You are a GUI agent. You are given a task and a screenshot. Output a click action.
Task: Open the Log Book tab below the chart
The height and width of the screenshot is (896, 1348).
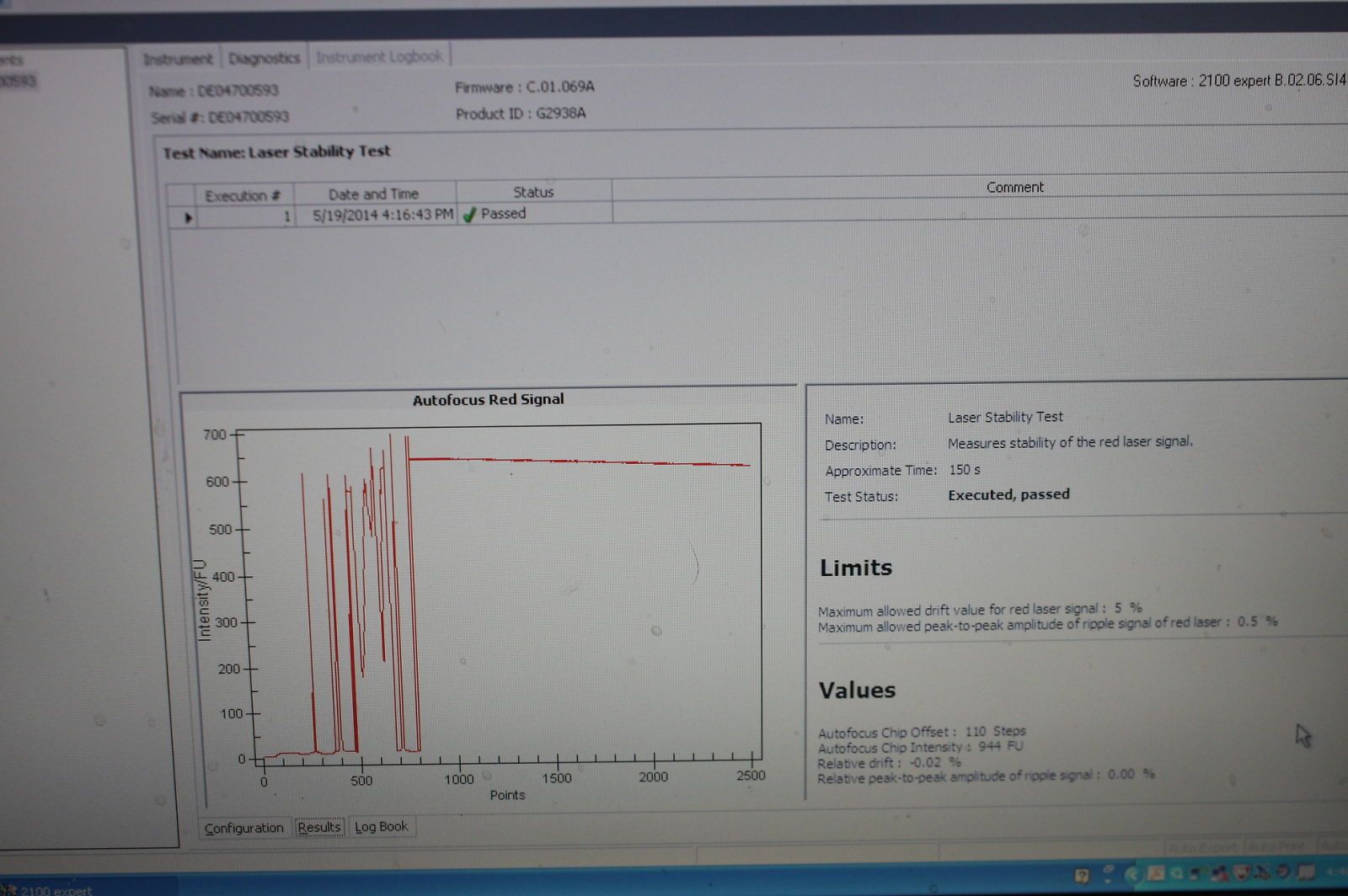point(381,826)
